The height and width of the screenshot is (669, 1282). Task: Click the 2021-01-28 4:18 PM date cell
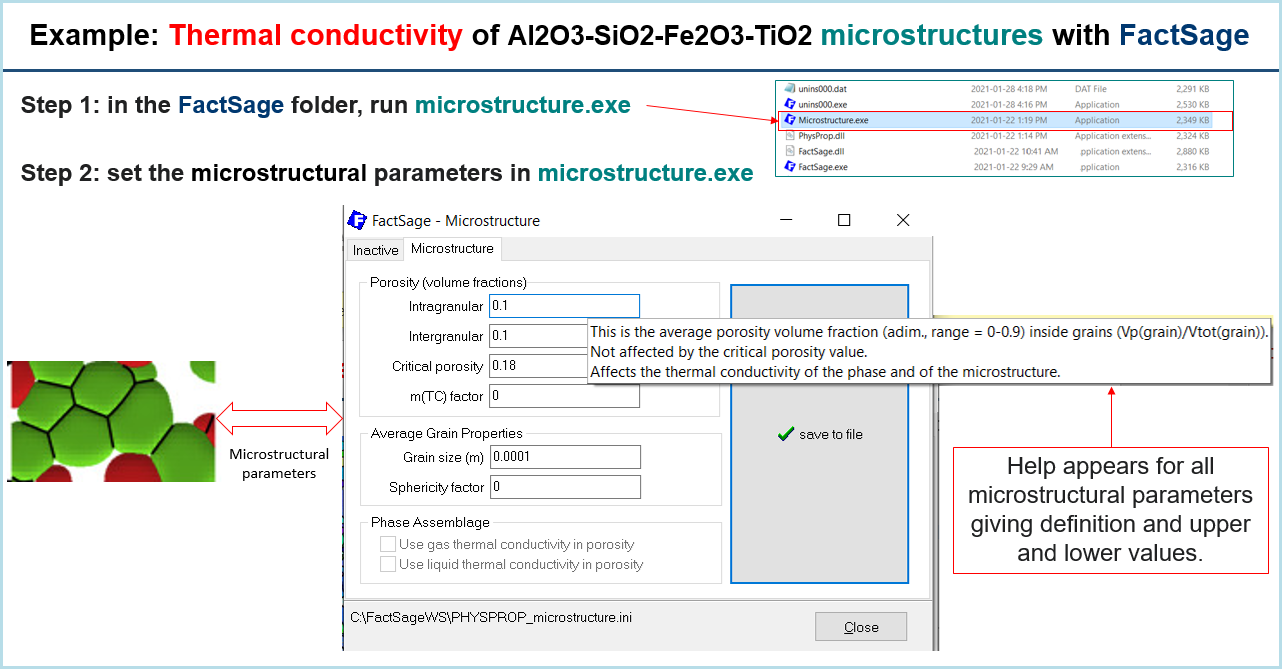[1009, 88]
